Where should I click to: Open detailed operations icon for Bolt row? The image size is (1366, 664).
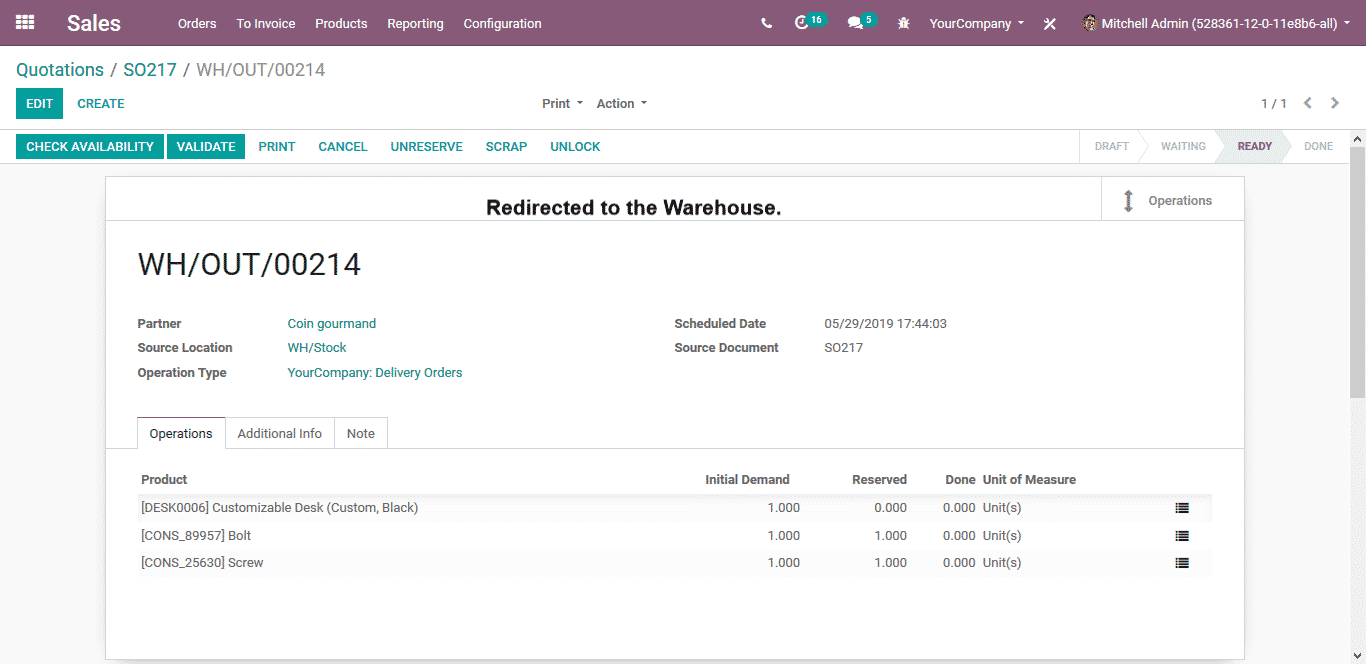point(1182,536)
